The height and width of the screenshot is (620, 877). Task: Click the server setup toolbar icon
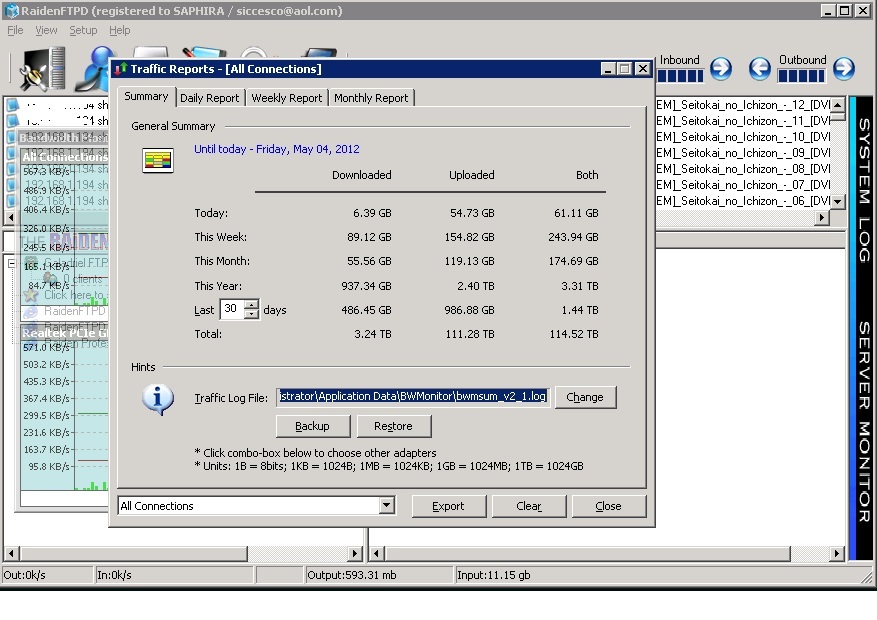coord(40,68)
